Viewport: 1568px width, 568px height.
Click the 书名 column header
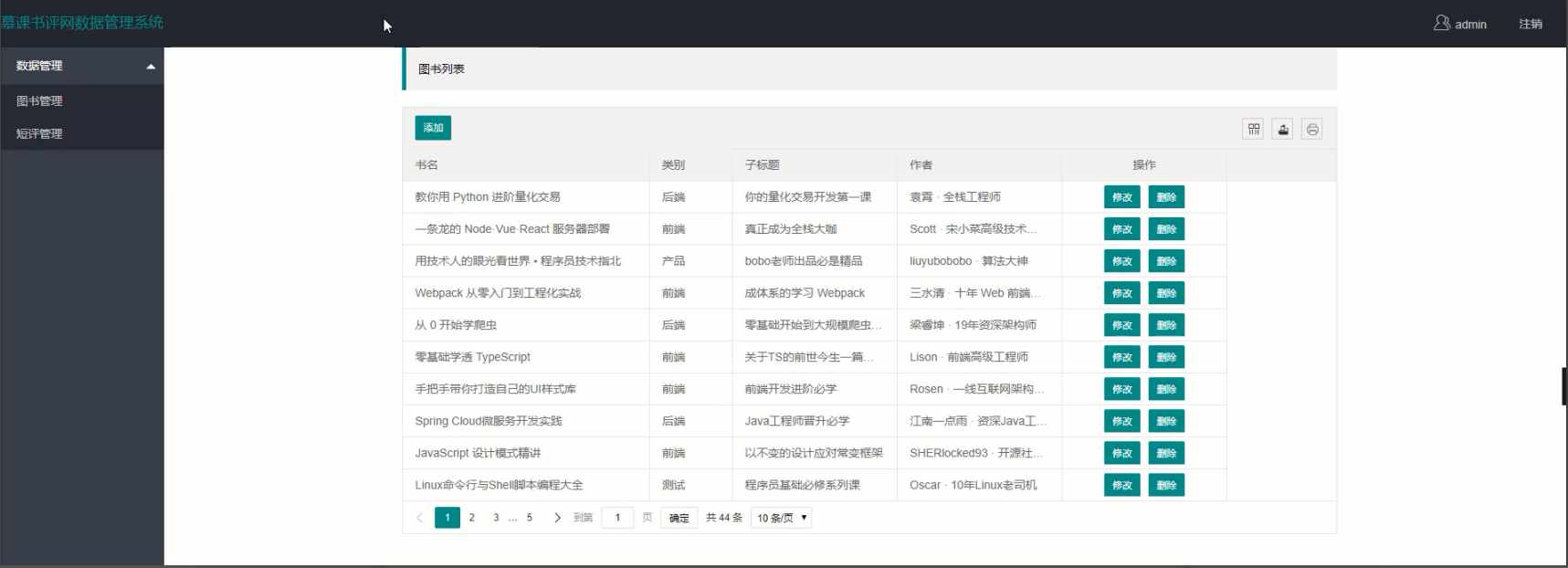click(526, 165)
